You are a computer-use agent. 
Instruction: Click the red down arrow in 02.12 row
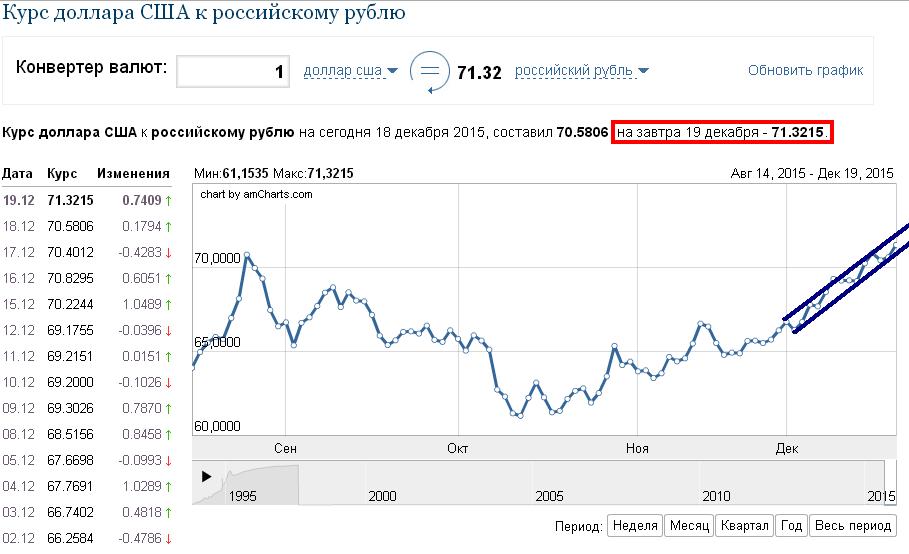pos(168,539)
